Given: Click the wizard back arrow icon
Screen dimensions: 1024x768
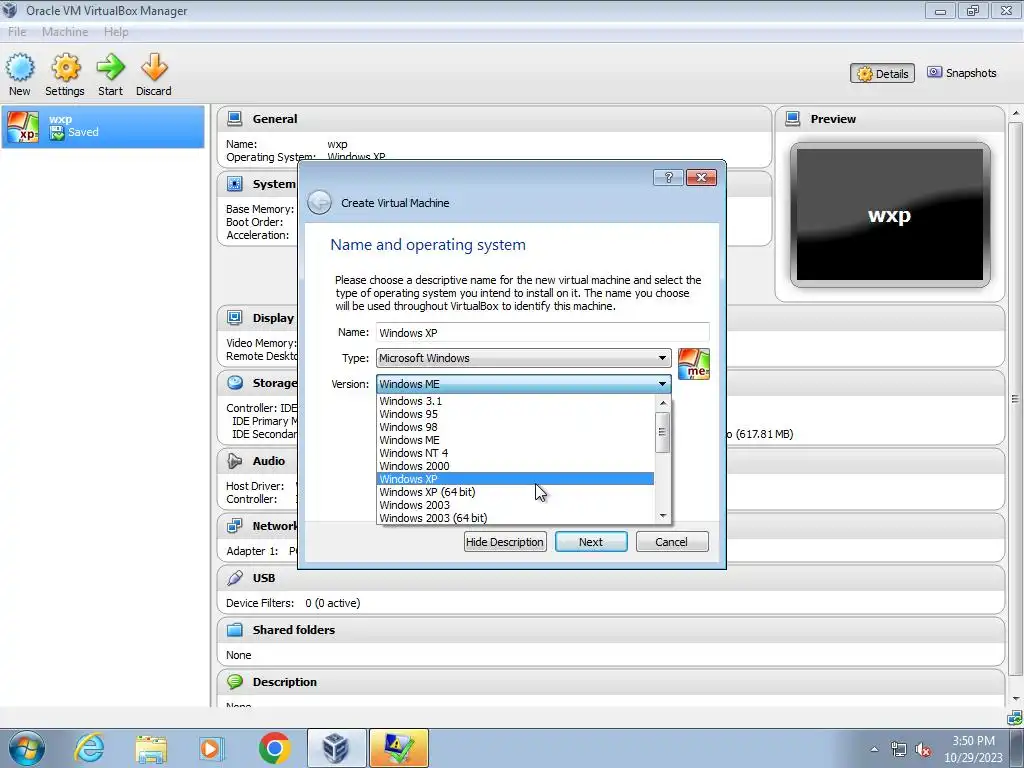Looking at the screenshot, I should tap(319, 202).
